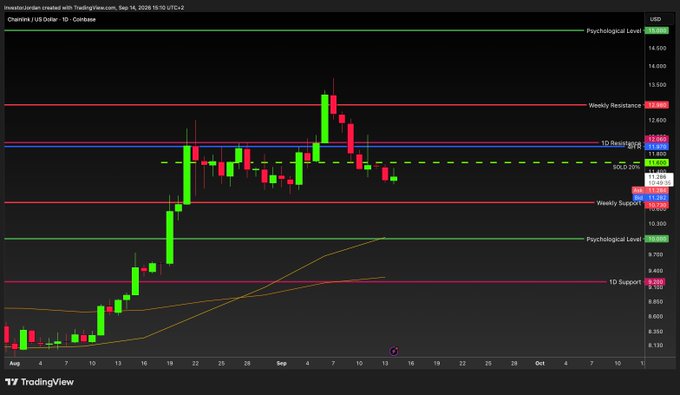Click the Ask 11.284 price tag
680x395 pixels.
tap(650, 190)
